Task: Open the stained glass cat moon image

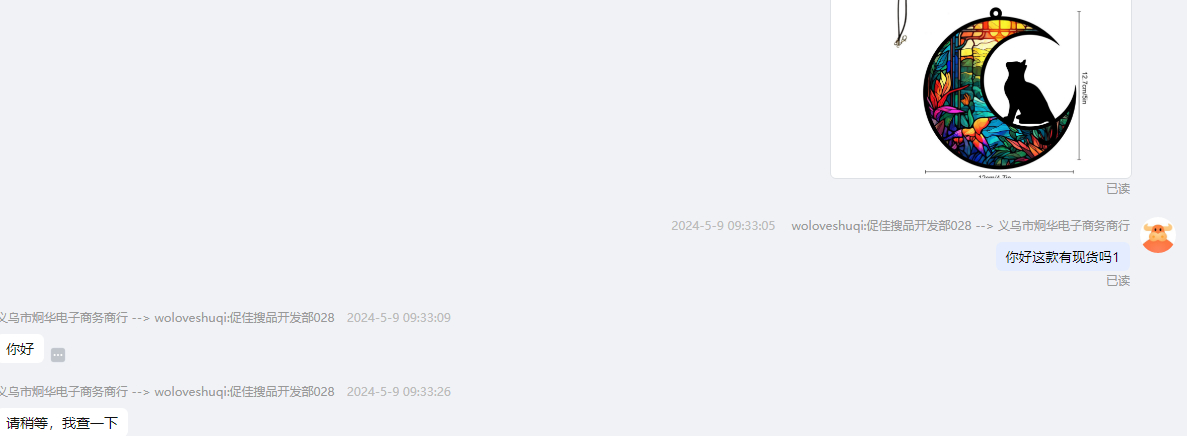Action: [980, 88]
